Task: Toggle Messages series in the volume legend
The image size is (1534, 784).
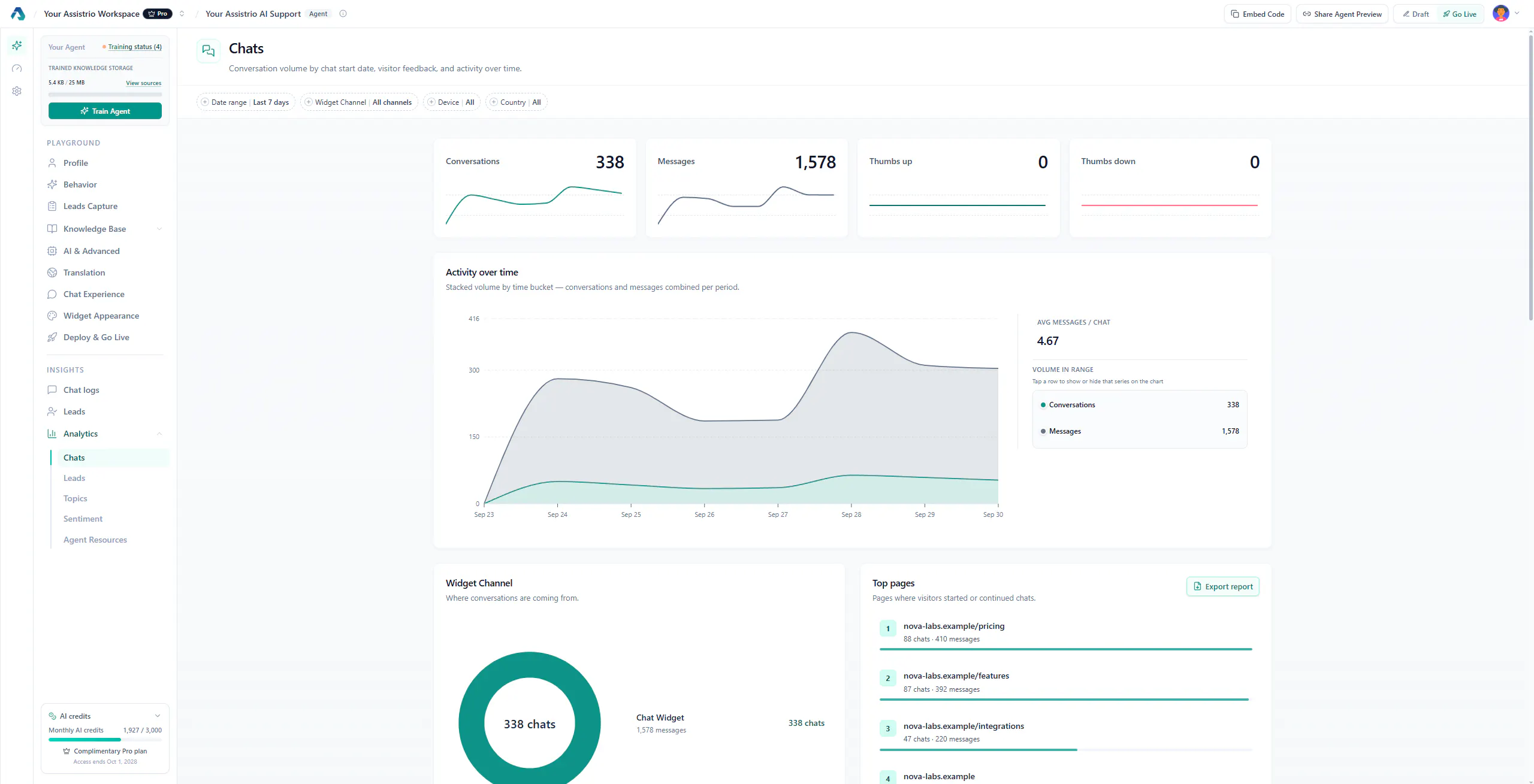Action: tap(1140, 431)
